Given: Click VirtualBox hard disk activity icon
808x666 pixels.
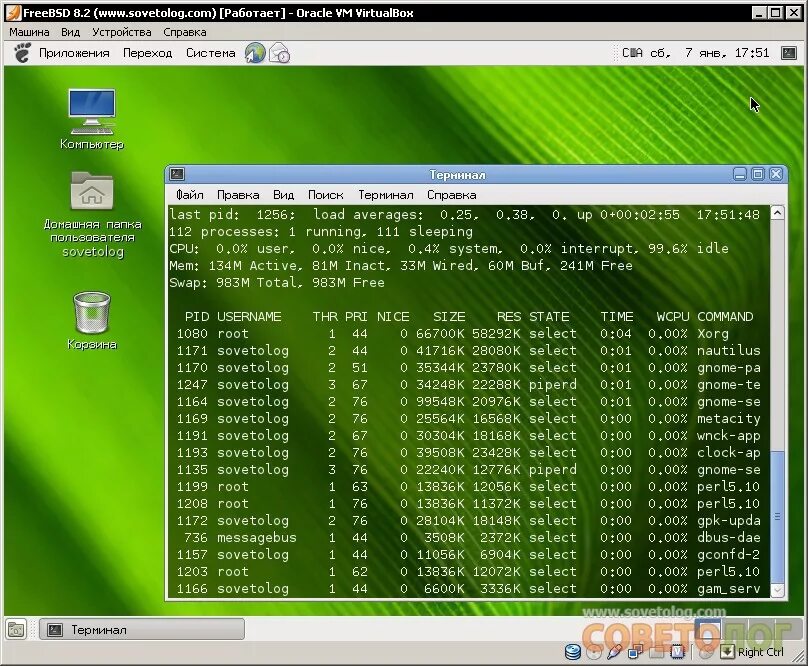Looking at the screenshot, I should 573,652.
